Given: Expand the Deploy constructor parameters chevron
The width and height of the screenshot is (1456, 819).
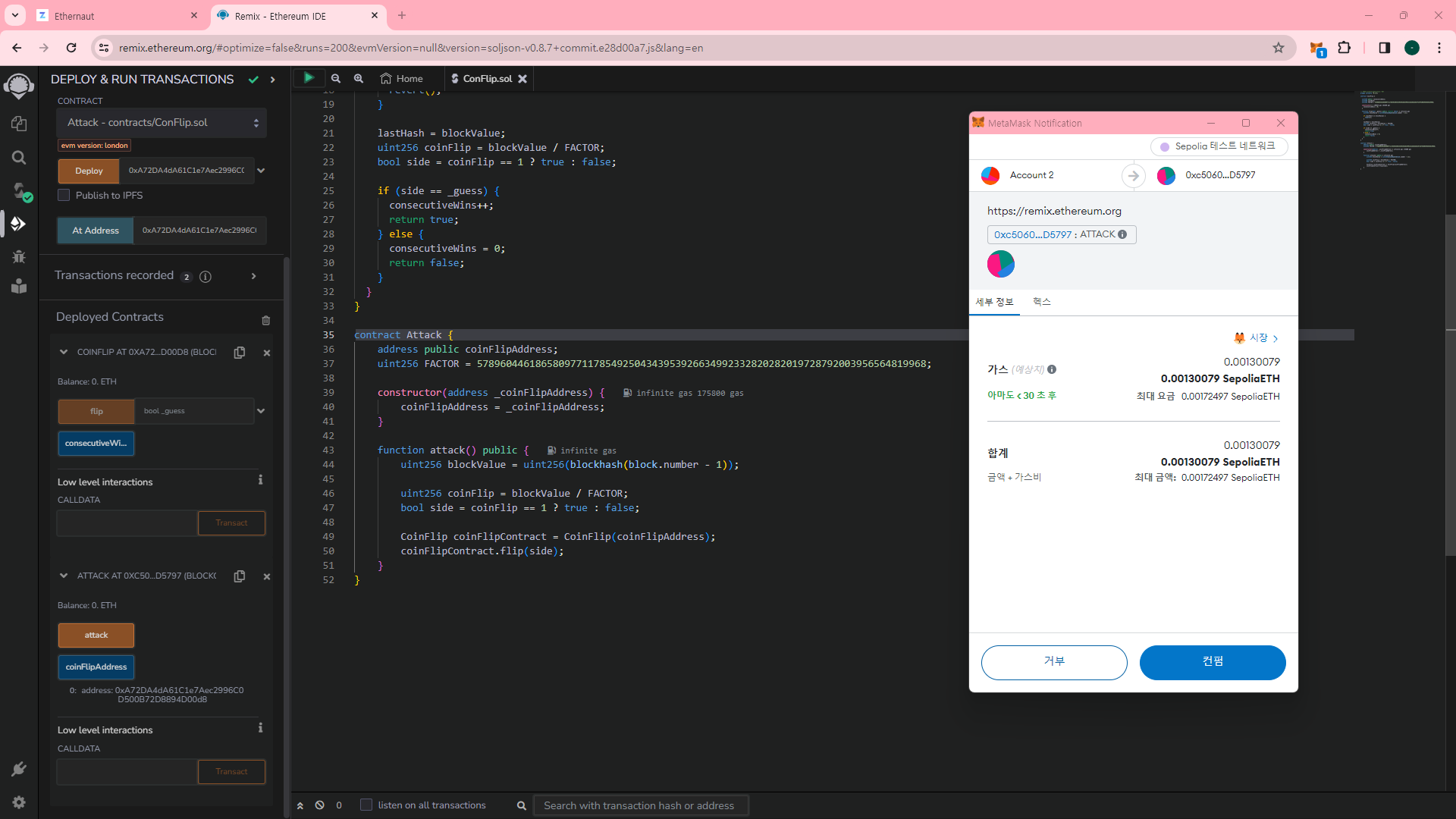Looking at the screenshot, I should 261,171.
